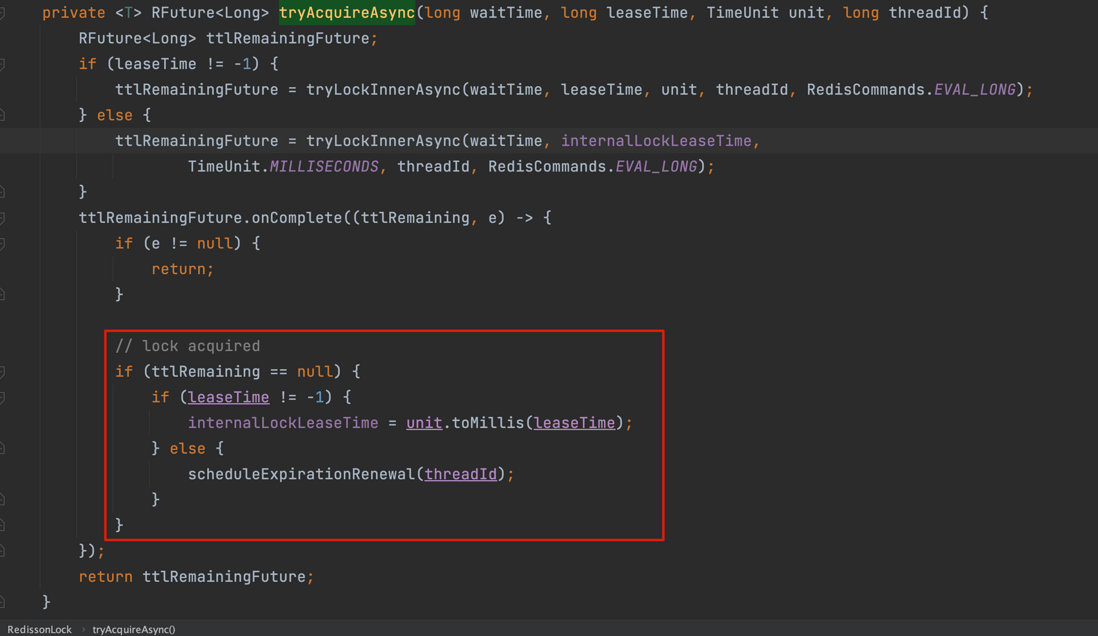Collapse the tryAcquireAsync method fold marker

point(3,13)
